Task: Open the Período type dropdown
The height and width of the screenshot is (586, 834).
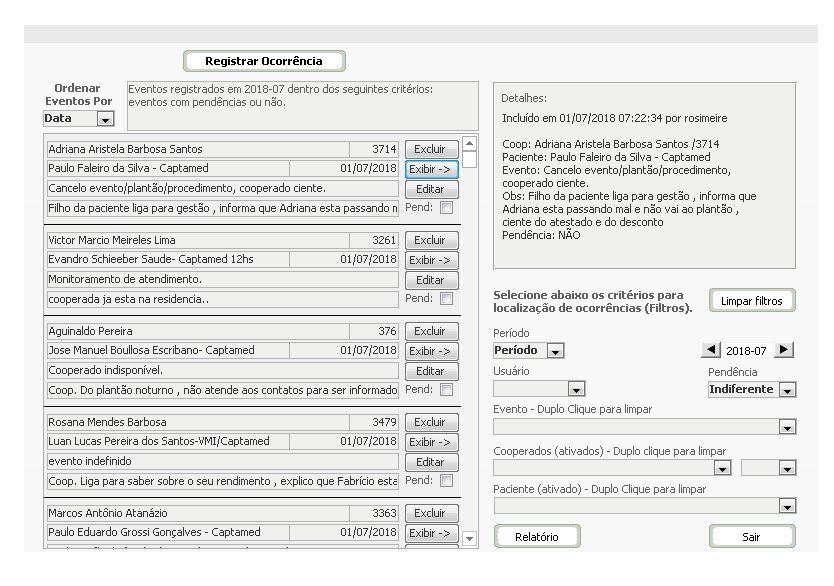Action: [x=555, y=351]
